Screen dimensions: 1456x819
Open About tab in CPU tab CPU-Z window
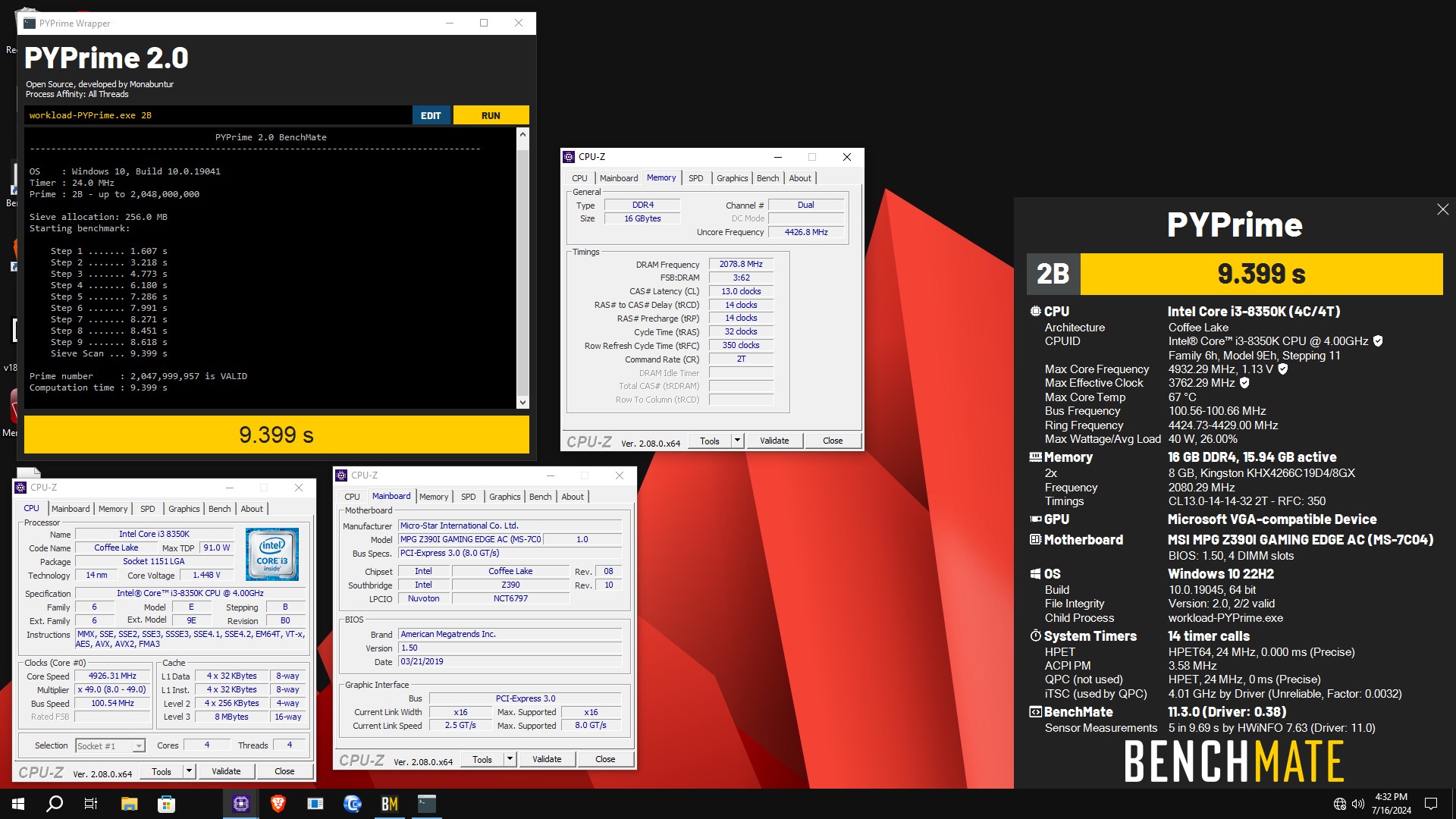(x=252, y=509)
